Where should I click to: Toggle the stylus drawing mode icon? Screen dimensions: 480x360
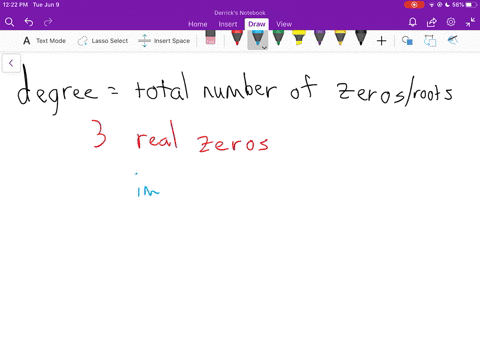(x=452, y=40)
